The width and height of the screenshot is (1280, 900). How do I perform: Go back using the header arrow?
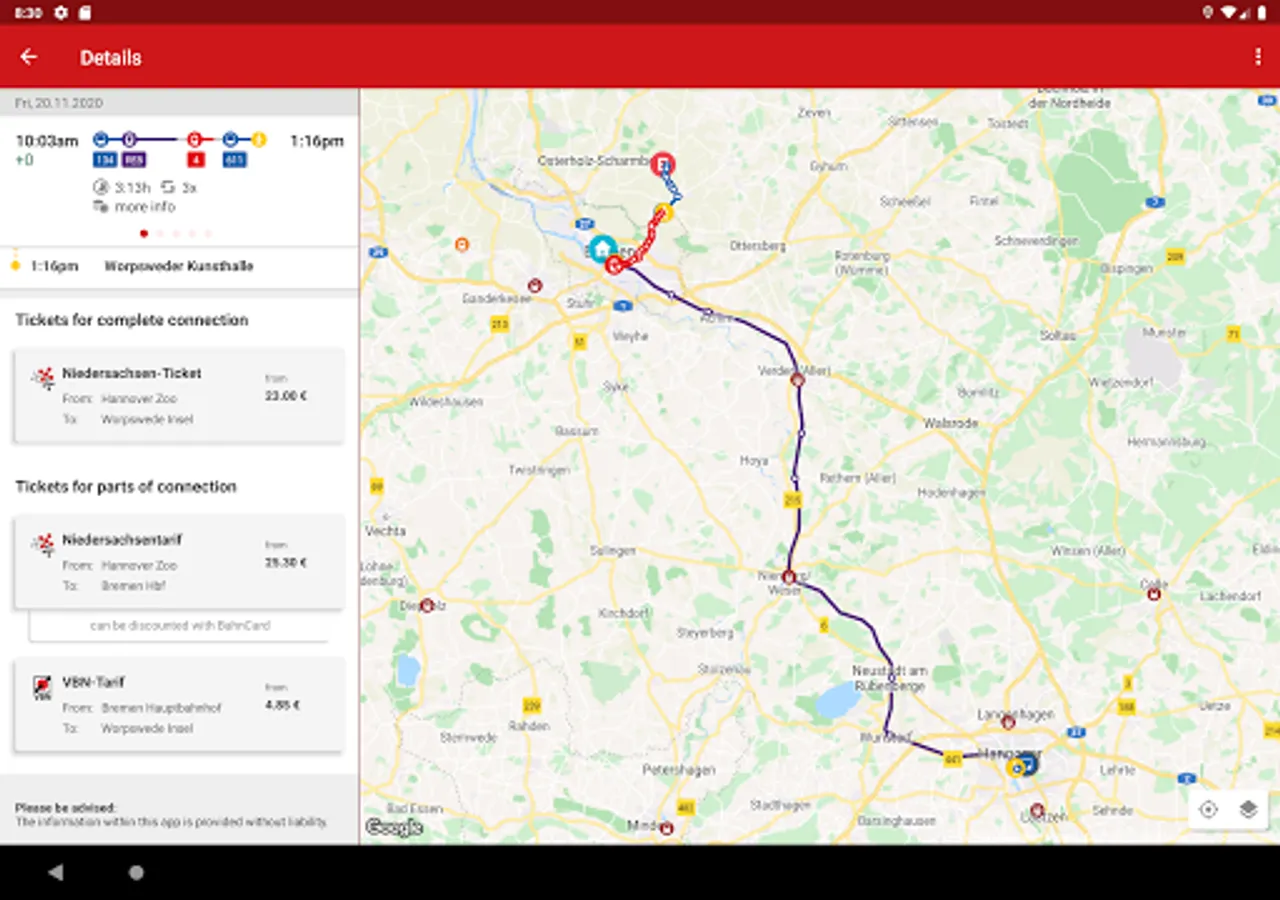coord(29,57)
